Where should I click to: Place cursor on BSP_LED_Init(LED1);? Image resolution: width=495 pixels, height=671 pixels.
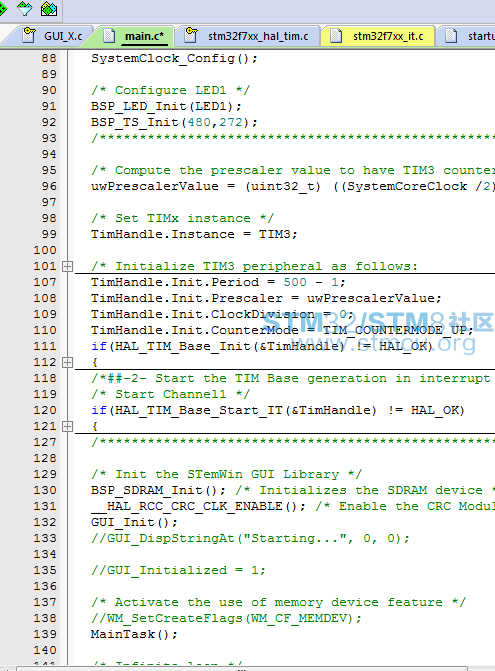tap(166, 106)
